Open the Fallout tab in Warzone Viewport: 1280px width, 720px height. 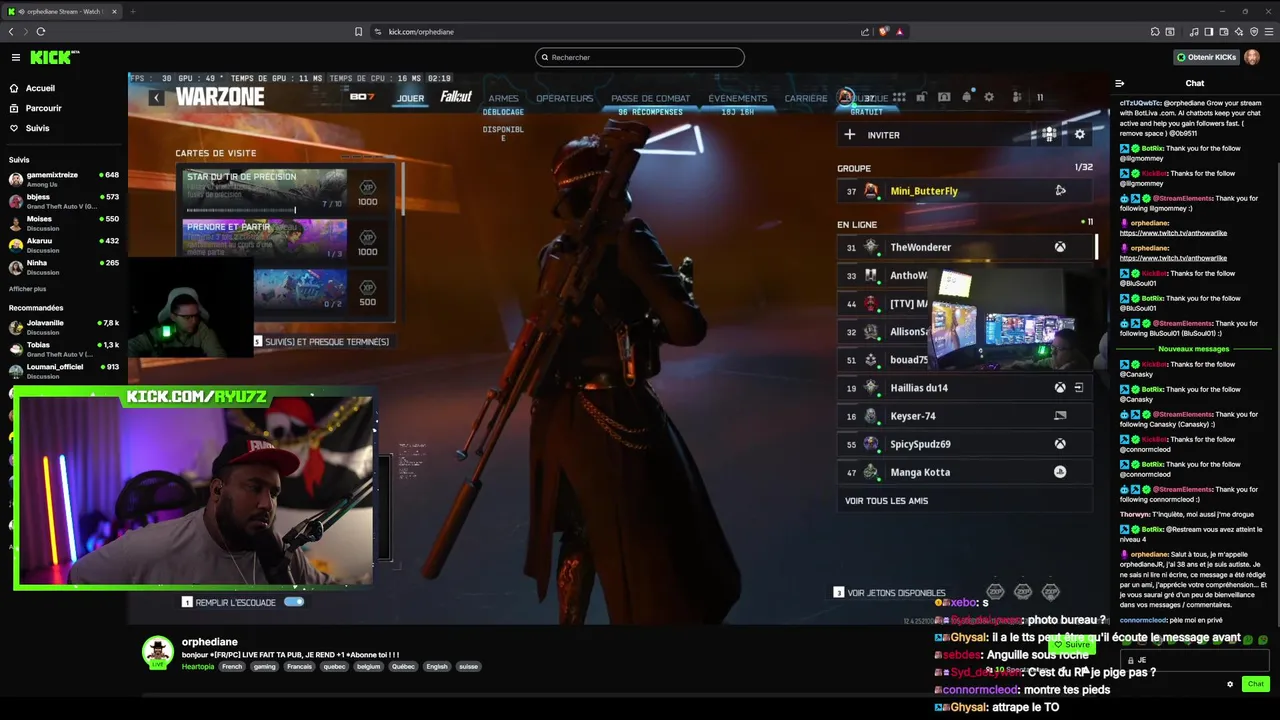click(456, 97)
